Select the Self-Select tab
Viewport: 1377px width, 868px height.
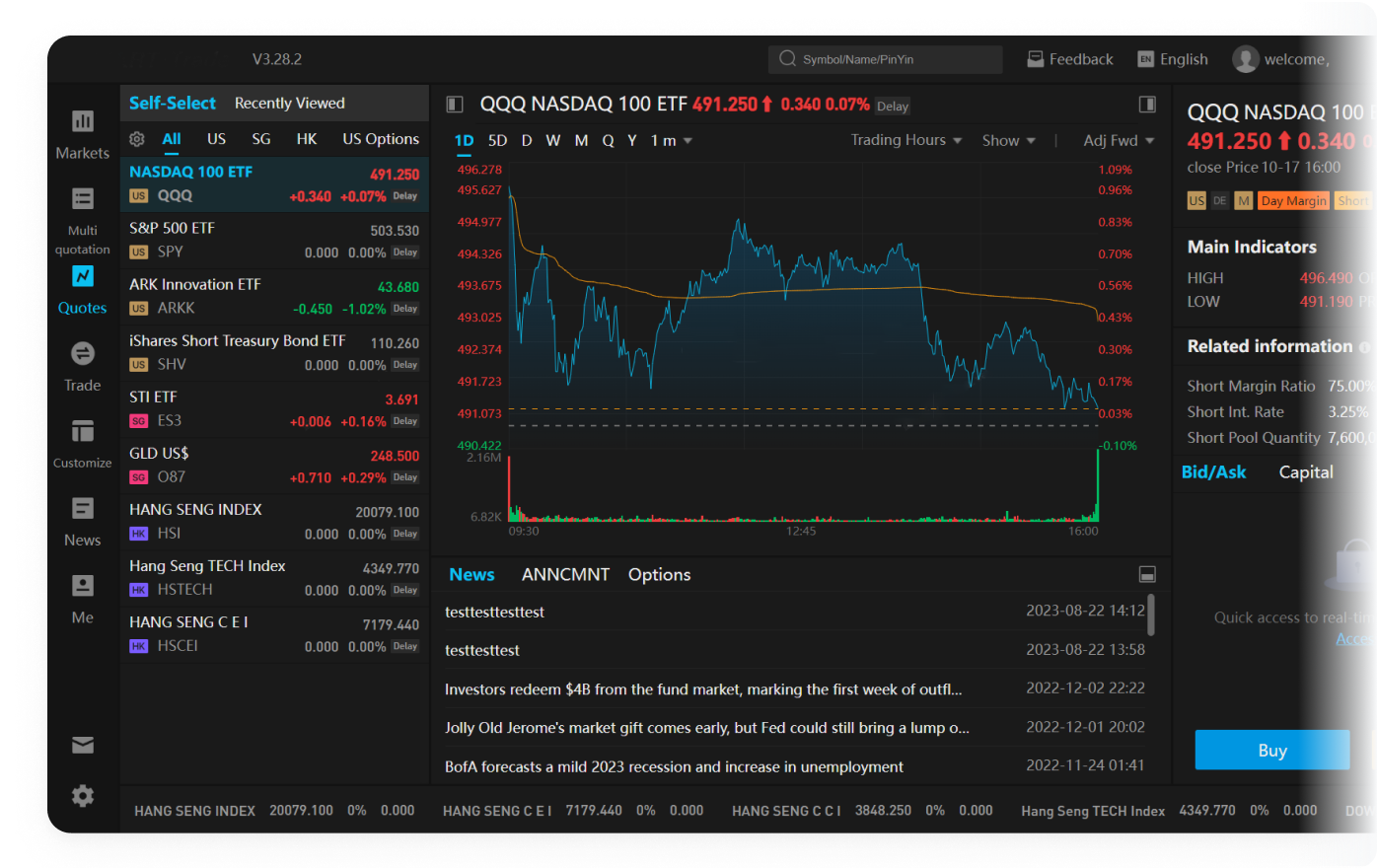click(173, 103)
